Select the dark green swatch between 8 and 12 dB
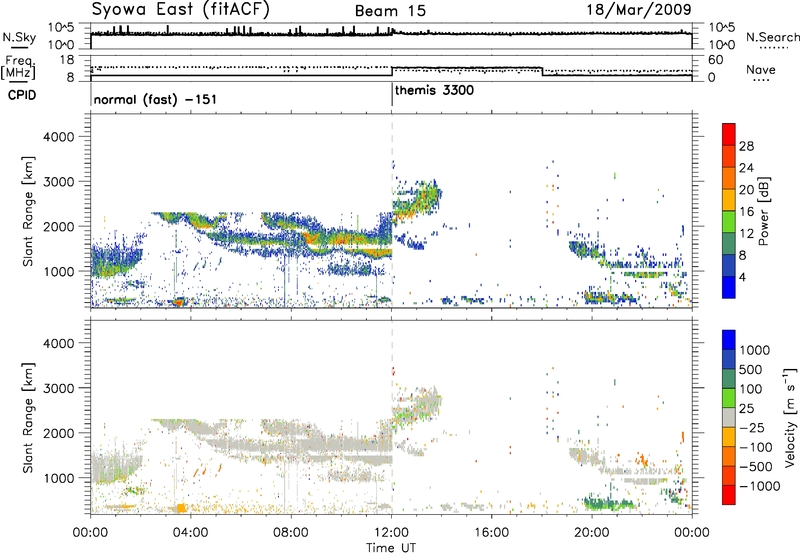800x554 pixels. click(x=729, y=244)
